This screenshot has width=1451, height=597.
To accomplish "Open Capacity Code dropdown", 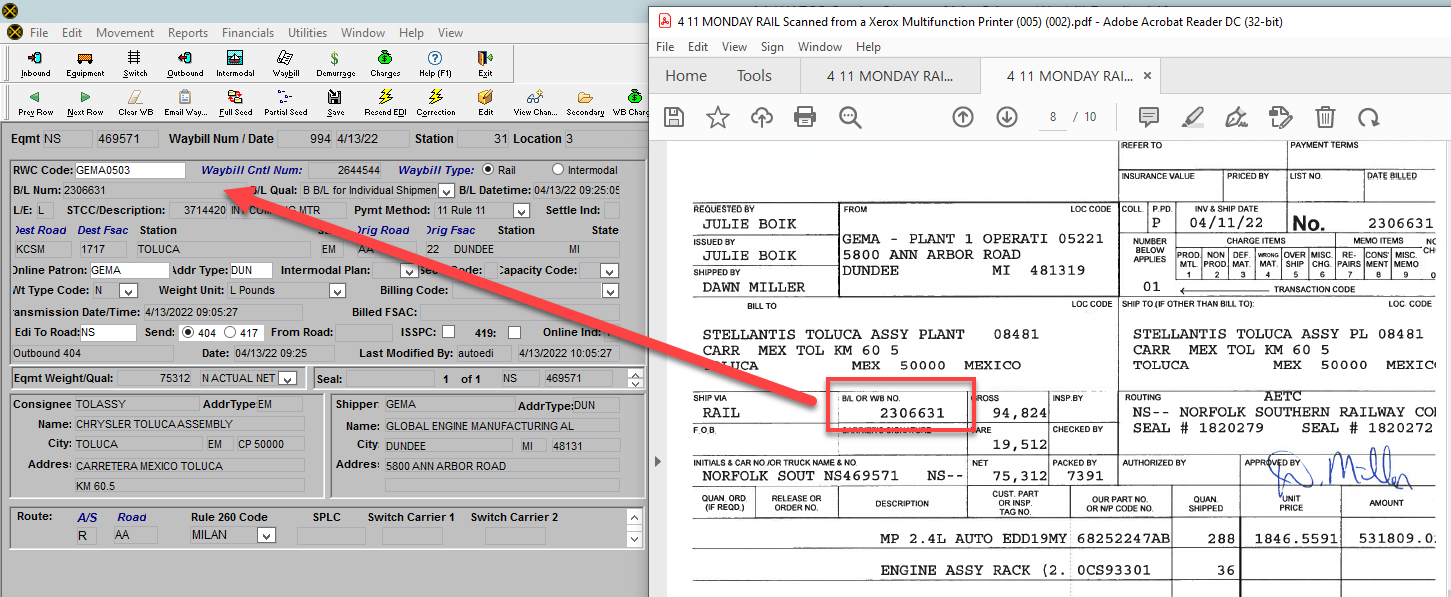I will [610, 271].
